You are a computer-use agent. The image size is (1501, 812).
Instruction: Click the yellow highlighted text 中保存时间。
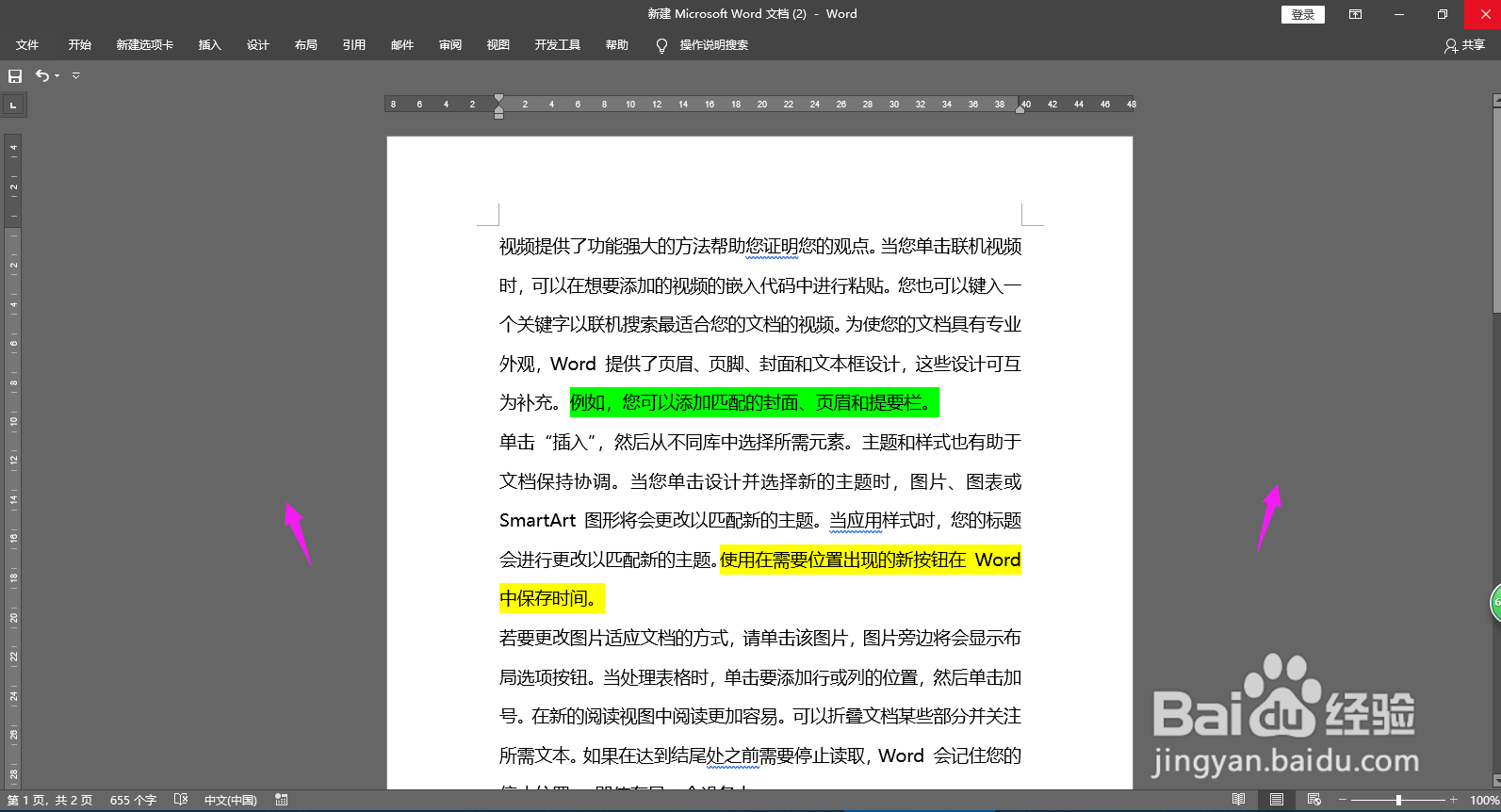551,598
